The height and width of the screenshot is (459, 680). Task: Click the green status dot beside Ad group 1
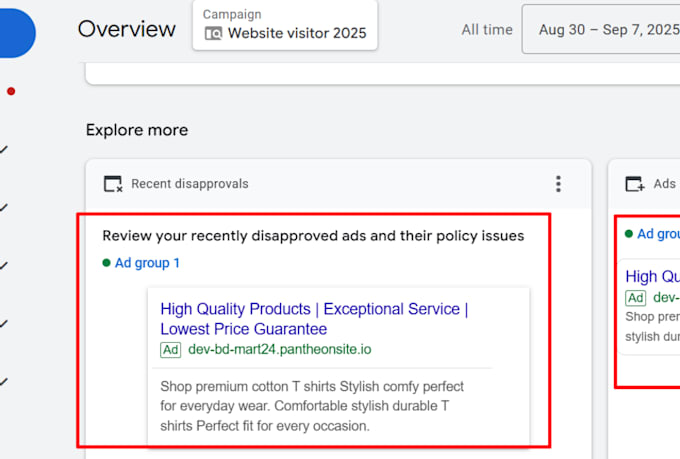pos(106,262)
